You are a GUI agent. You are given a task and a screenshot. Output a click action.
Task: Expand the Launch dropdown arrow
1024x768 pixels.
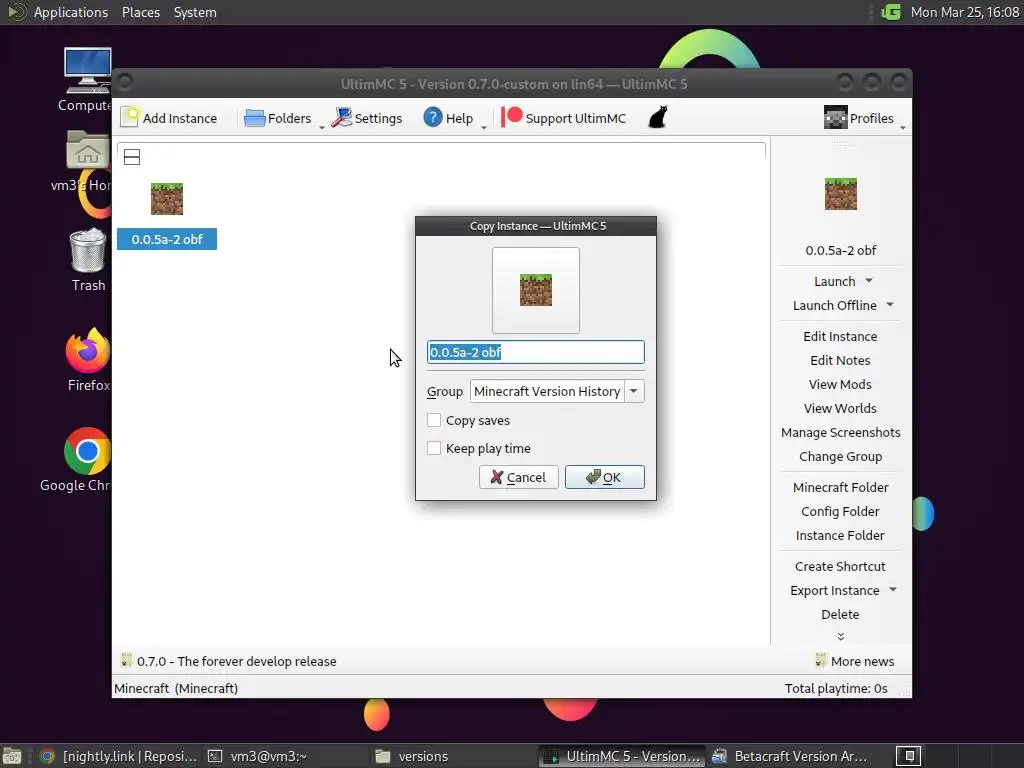click(869, 281)
